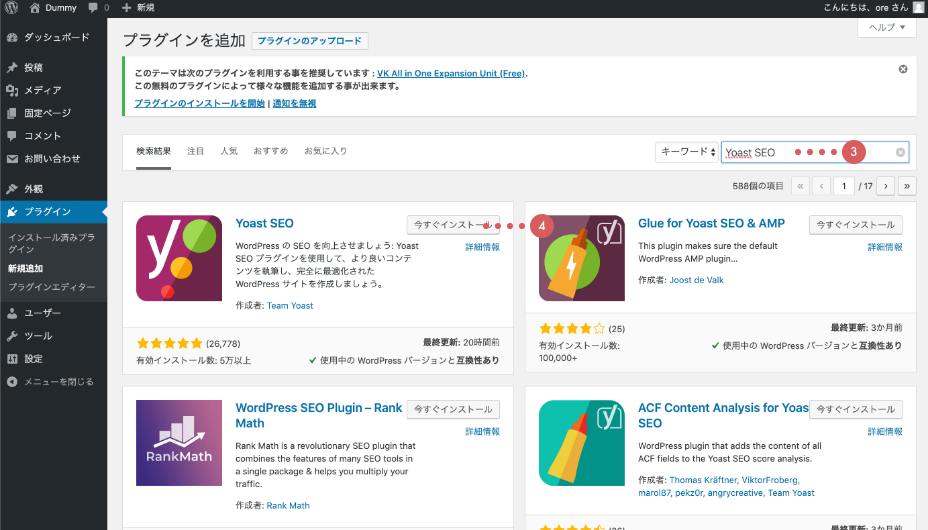Switch to the Popular (人気) tab
Viewport: 928px width, 530px height.
pyautogui.click(x=229, y=151)
